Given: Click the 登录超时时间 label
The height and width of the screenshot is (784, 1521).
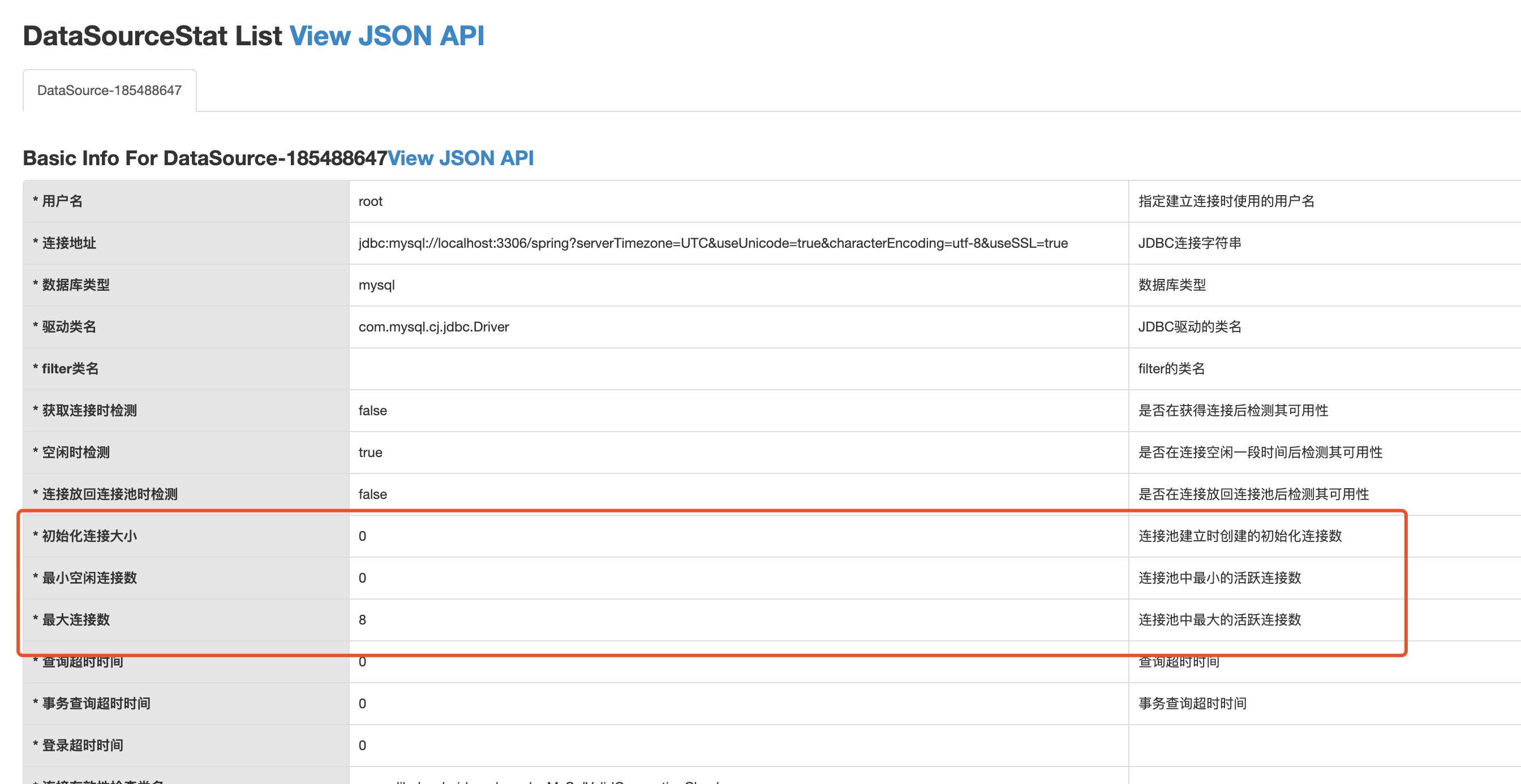Looking at the screenshot, I should [x=78, y=746].
